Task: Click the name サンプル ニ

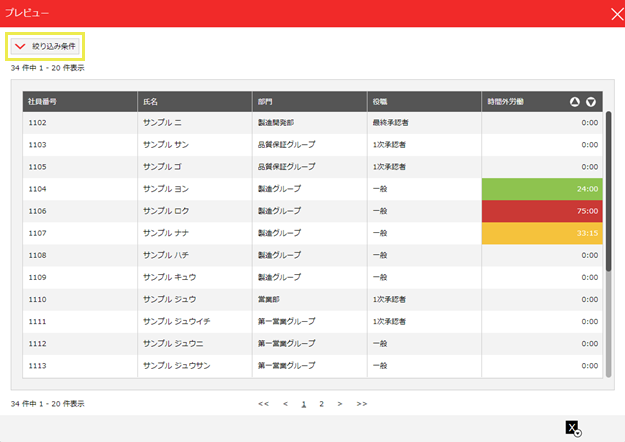Action: coord(162,123)
